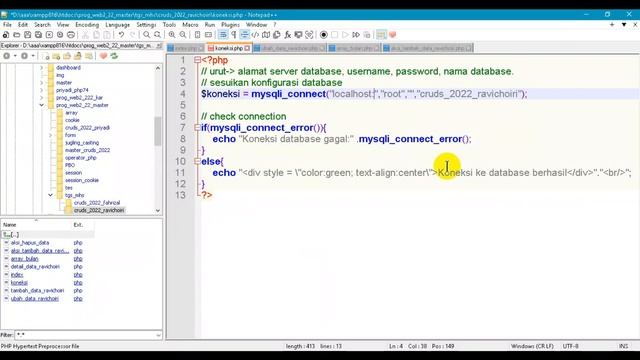Image resolution: width=640 pixels, height=360 pixels.
Task: Click Explorer panel green refresh icon
Action: point(114,56)
